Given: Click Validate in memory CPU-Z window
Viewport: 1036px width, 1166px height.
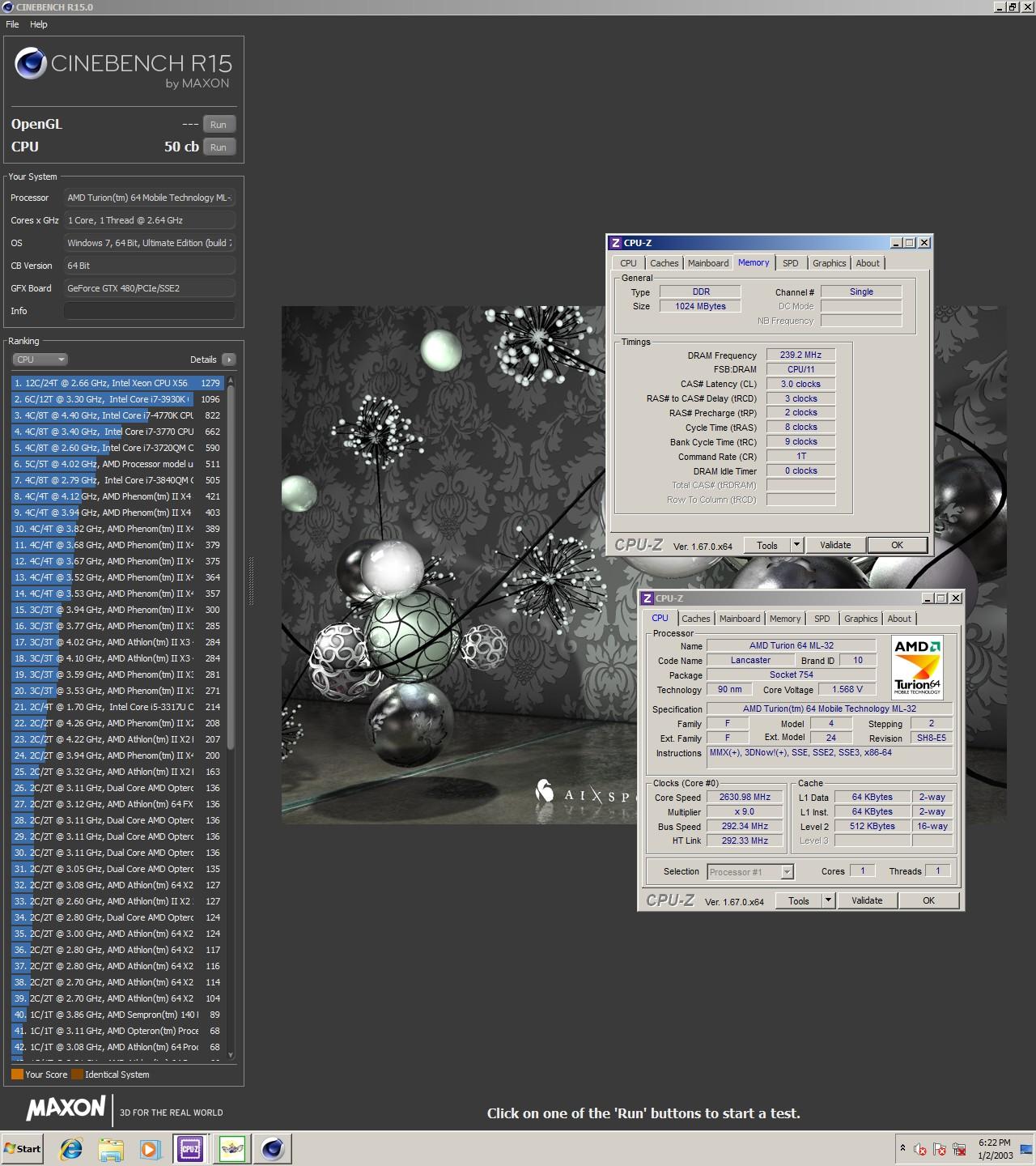Looking at the screenshot, I should 835,546.
